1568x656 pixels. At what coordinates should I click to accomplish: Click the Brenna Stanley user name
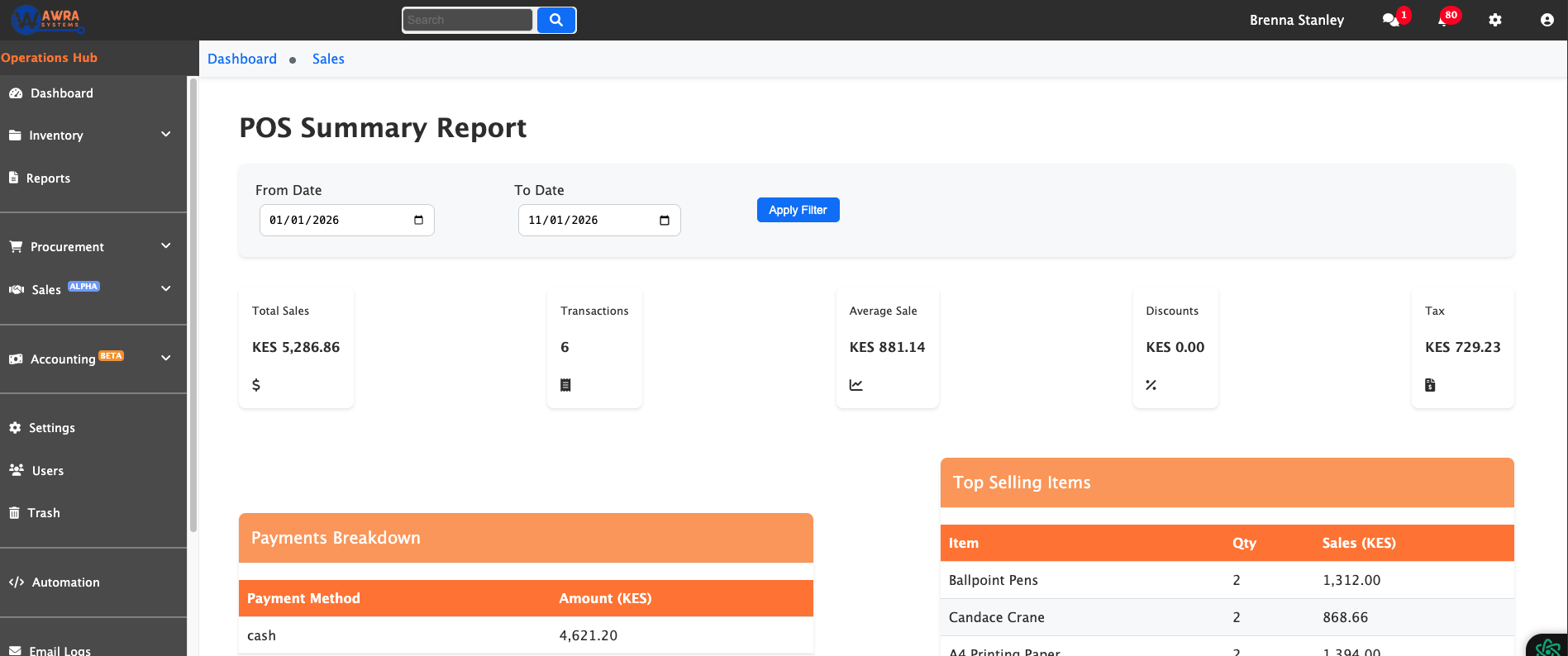1297,20
